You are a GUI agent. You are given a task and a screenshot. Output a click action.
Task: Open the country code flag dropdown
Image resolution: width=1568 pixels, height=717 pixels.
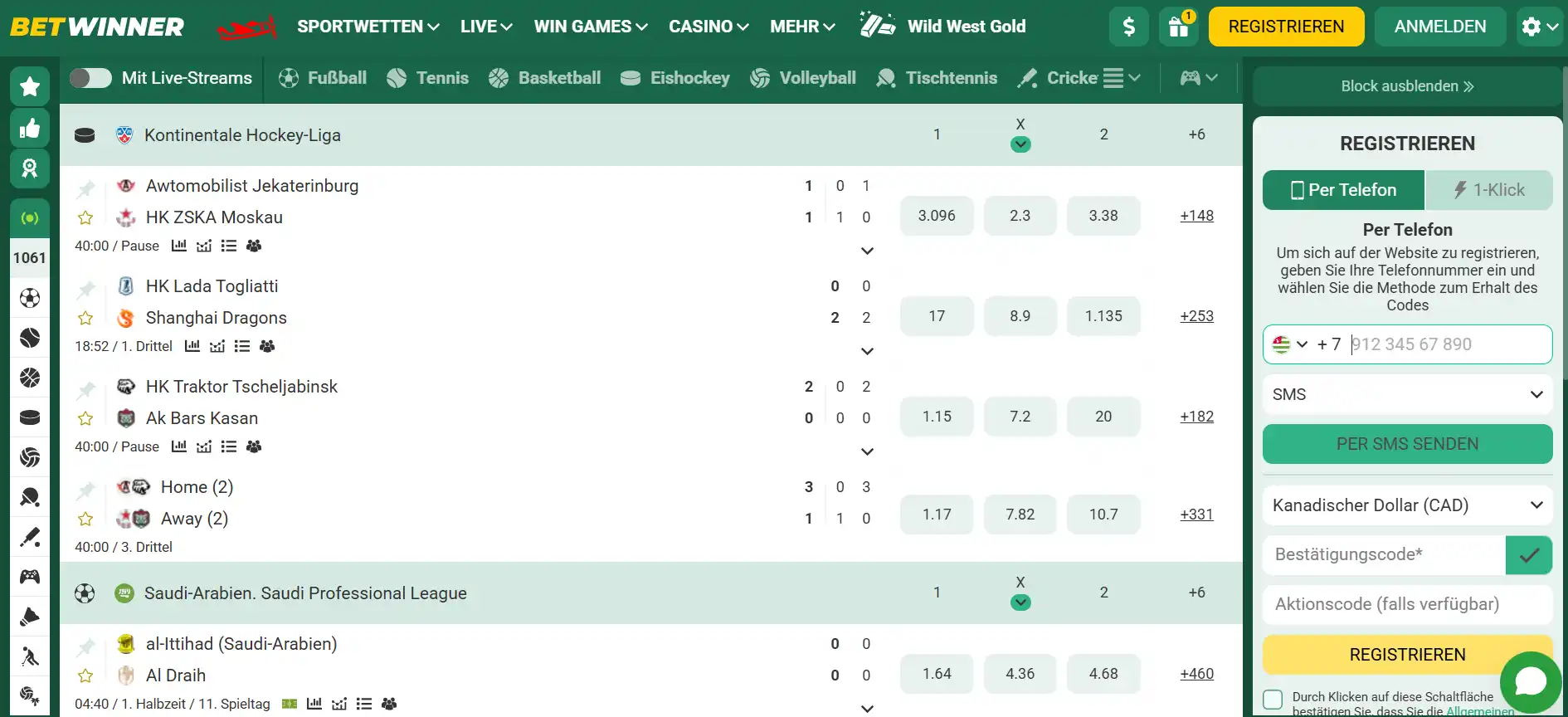[x=1290, y=344]
